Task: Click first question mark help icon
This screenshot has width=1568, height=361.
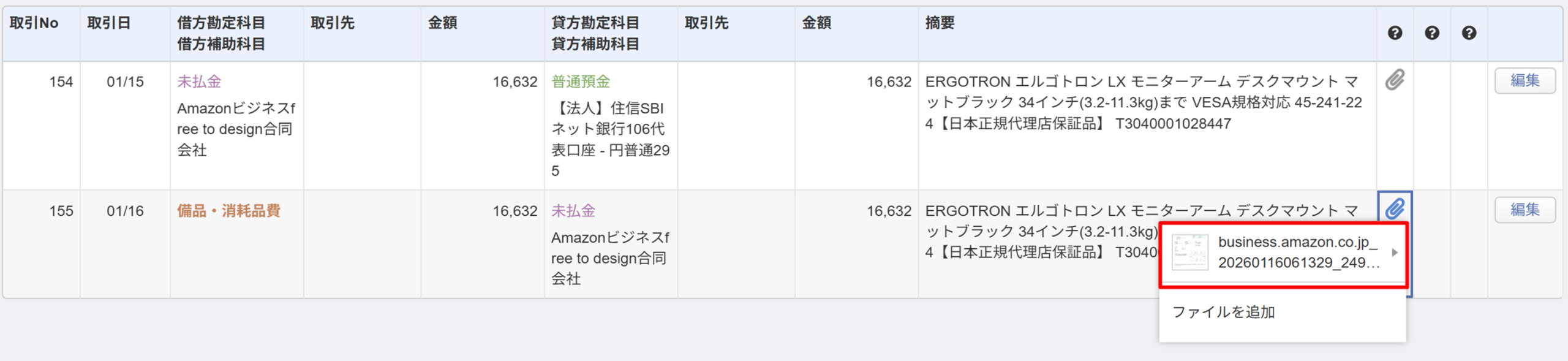Action: pyautogui.click(x=1395, y=33)
